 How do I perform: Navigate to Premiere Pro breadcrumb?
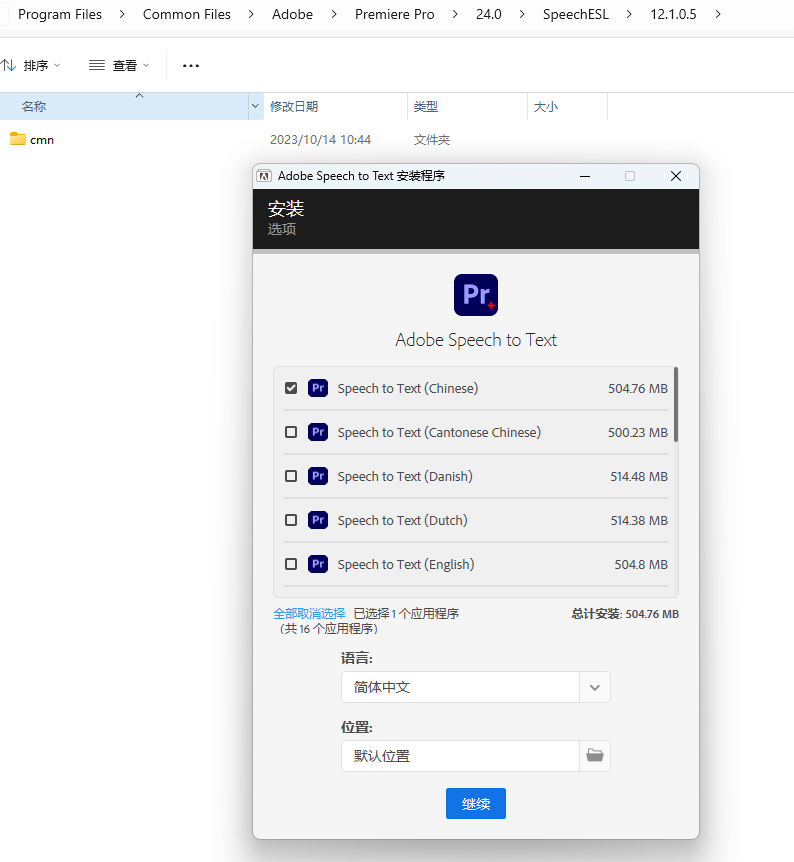395,14
